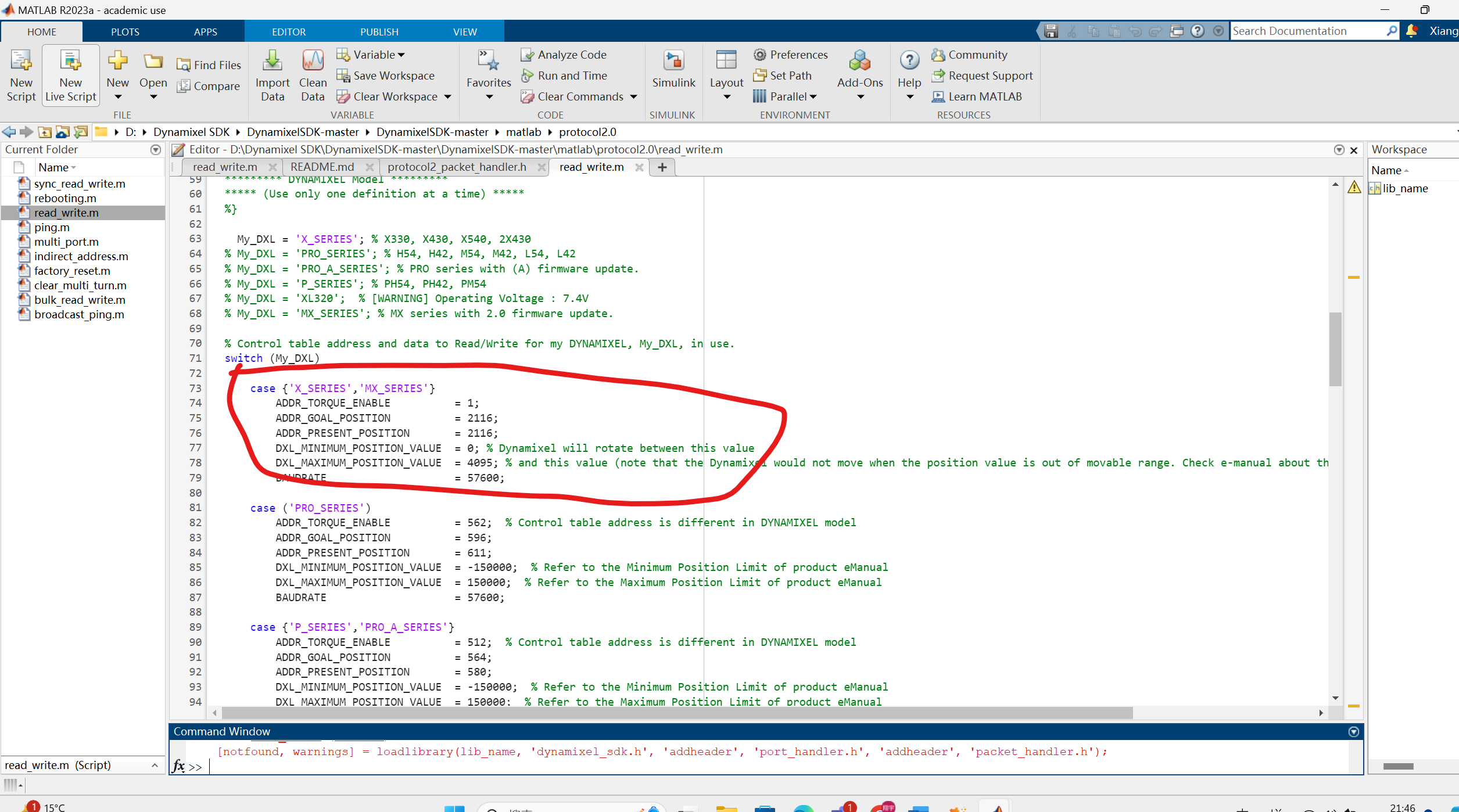Select protocol2_packet_handler.h editor tab

pyautogui.click(x=457, y=167)
